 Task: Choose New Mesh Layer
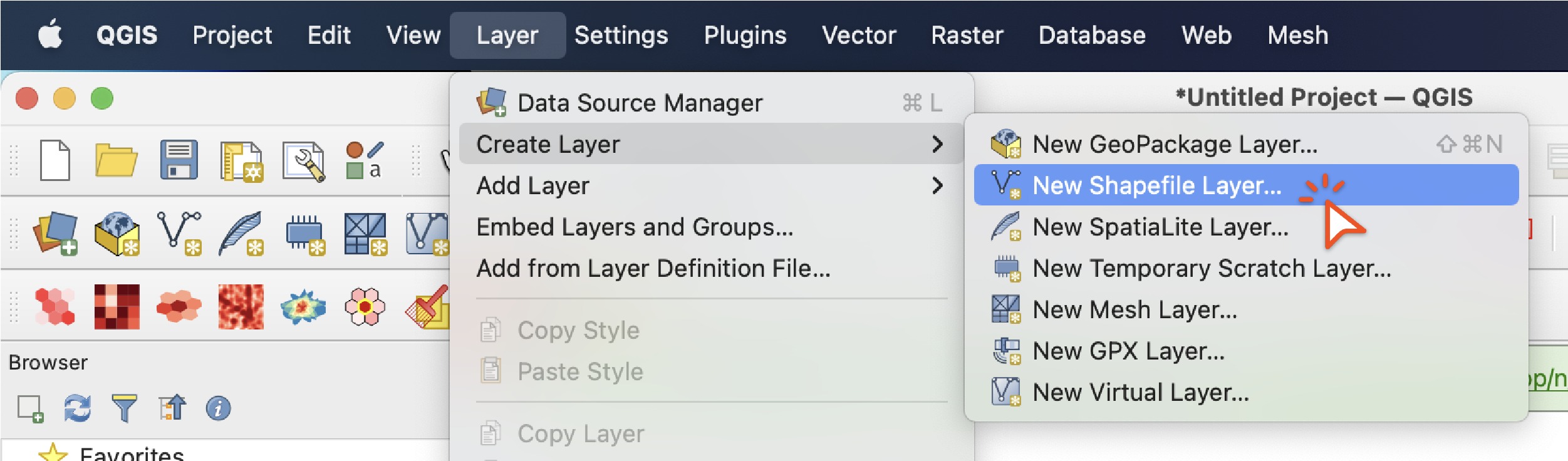(1246, 309)
